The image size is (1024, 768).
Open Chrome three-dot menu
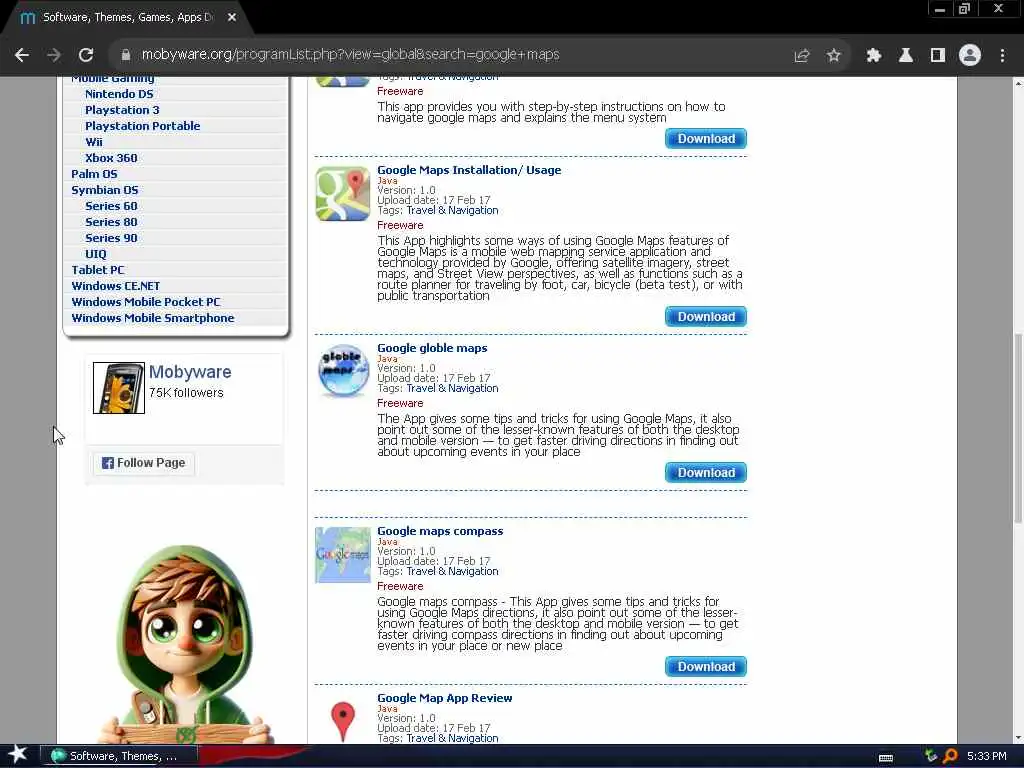[x=1002, y=56]
